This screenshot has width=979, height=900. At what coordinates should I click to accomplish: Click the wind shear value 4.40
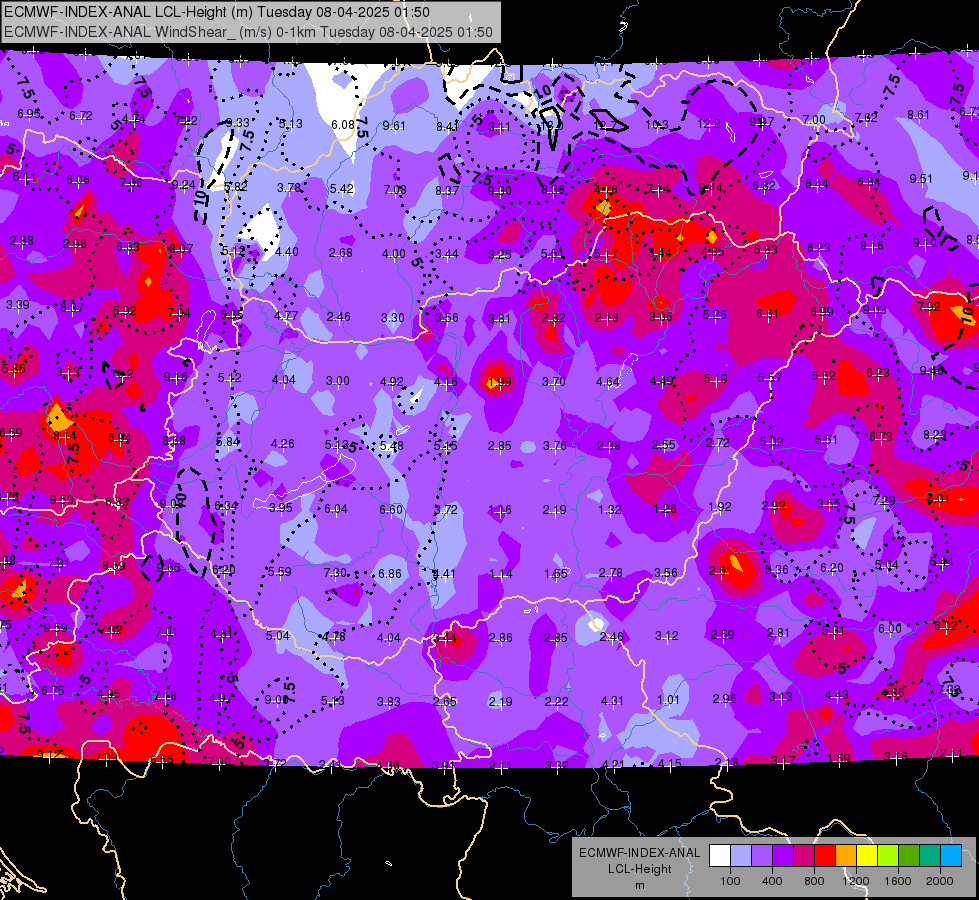coord(287,252)
